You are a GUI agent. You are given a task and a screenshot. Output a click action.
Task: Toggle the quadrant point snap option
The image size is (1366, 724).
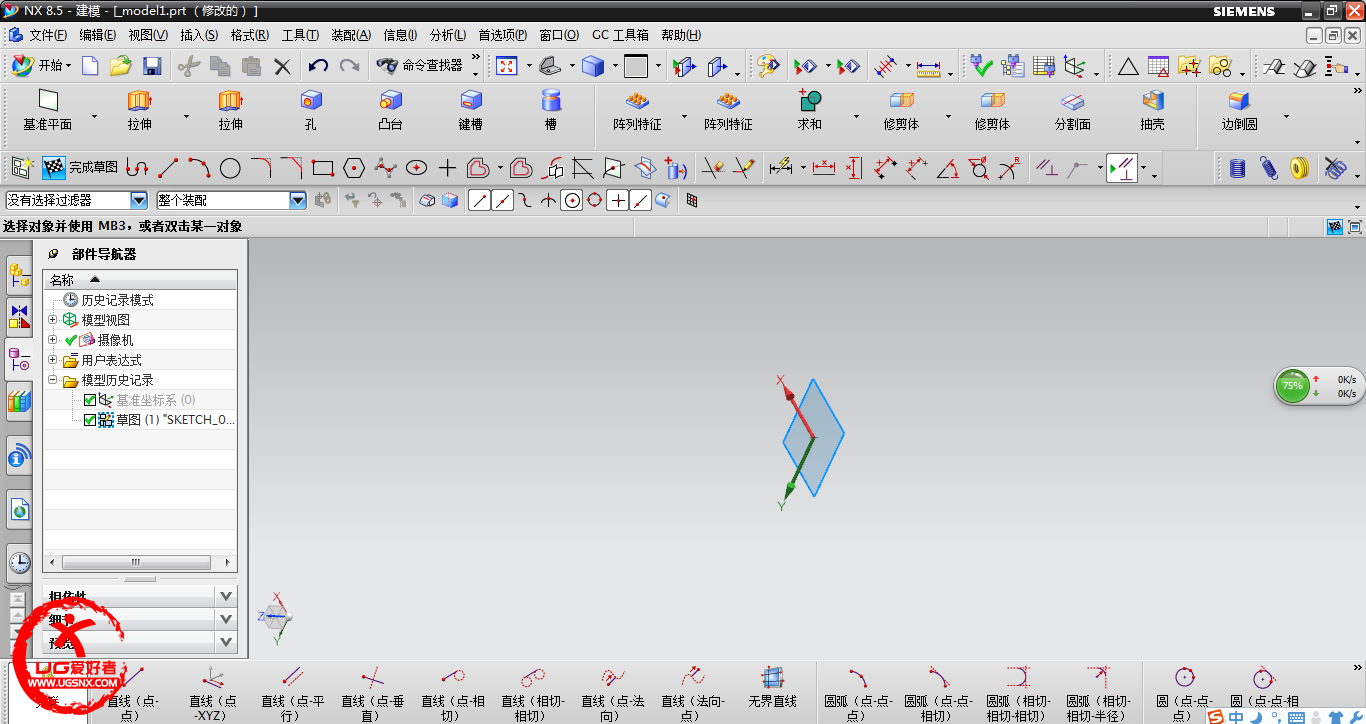pos(595,200)
